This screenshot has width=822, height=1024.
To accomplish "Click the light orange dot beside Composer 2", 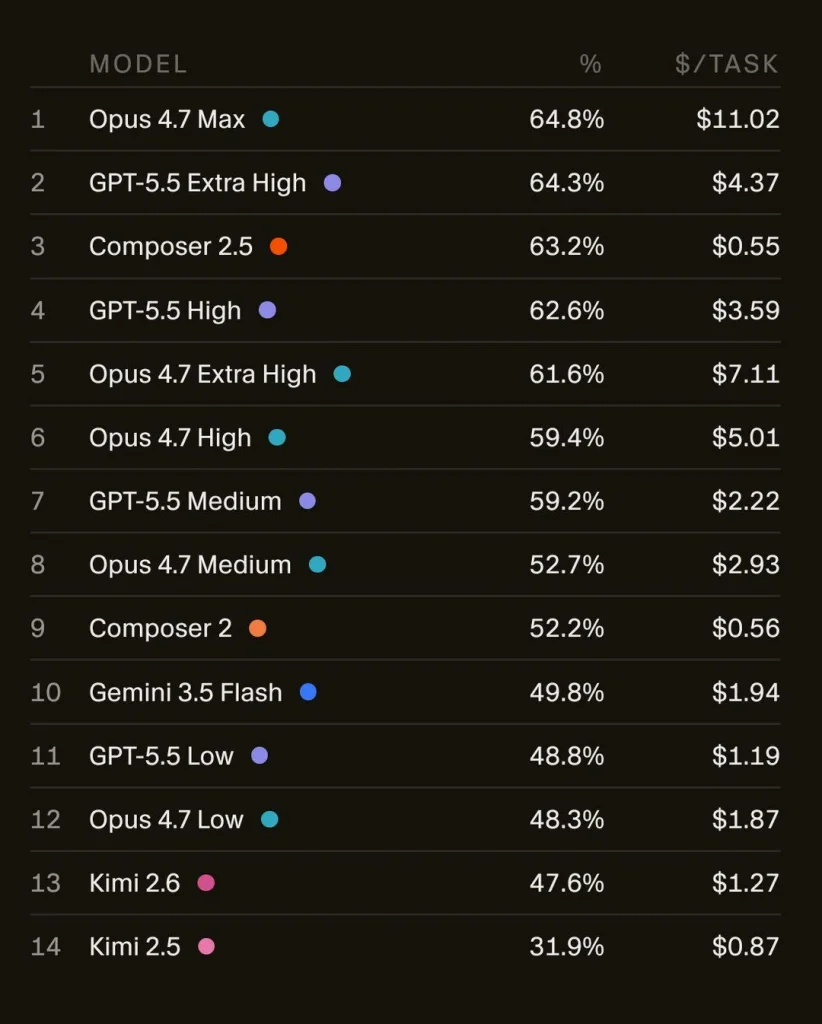I will coord(258,628).
